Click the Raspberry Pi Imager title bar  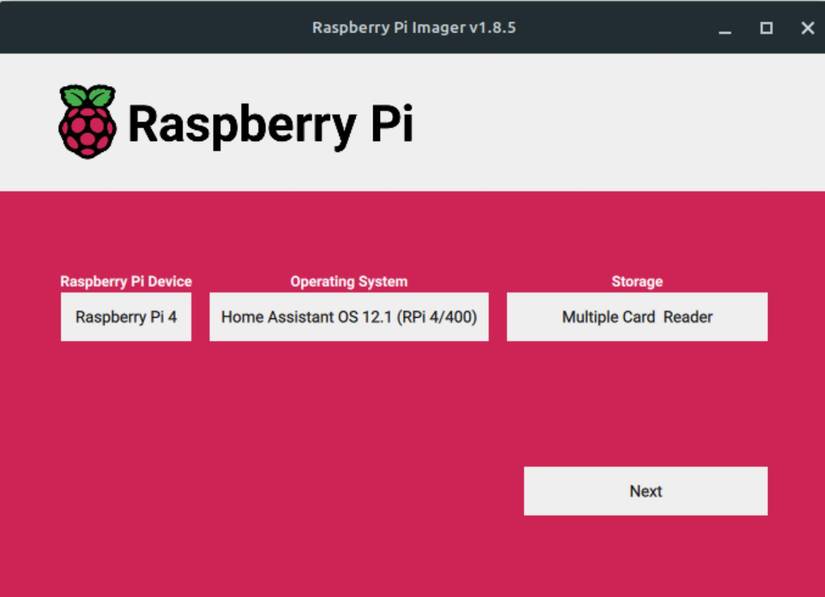pos(412,27)
